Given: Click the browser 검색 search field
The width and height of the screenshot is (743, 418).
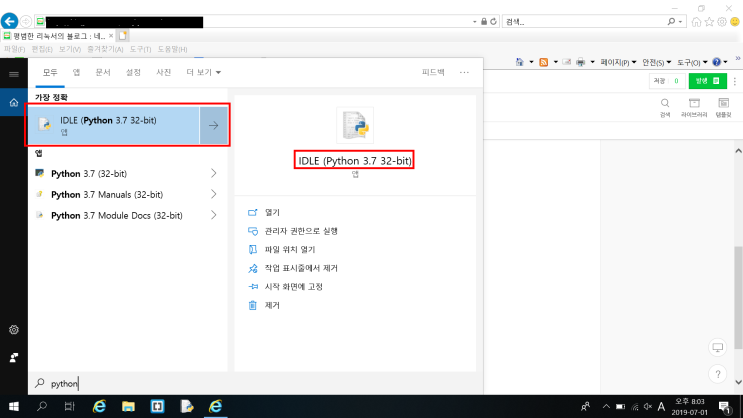Looking at the screenshot, I should 585,22.
